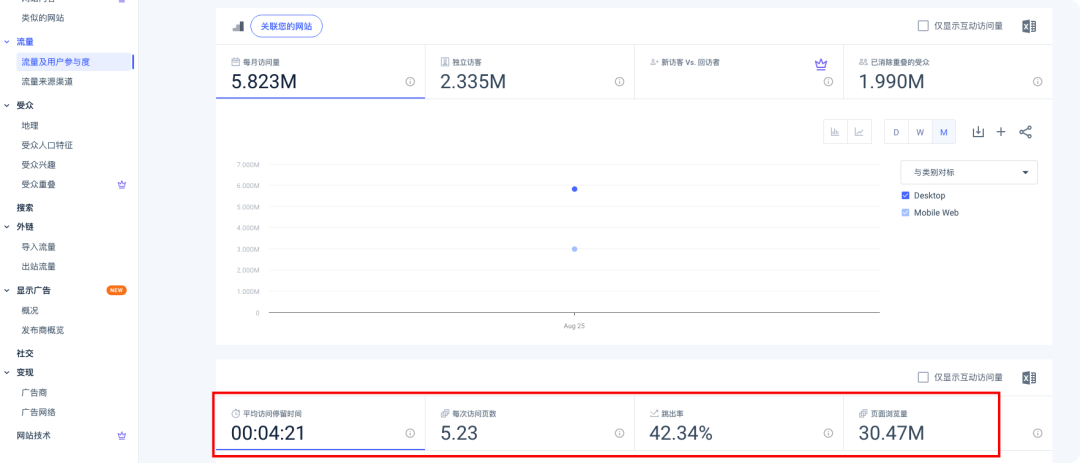Open info icon for 页面浏览量
The image size is (1080, 463).
click(1037, 433)
